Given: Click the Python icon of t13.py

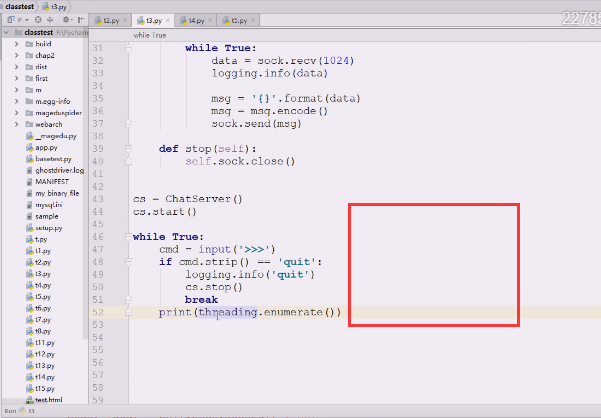Looking at the screenshot, I should pos(30,366).
